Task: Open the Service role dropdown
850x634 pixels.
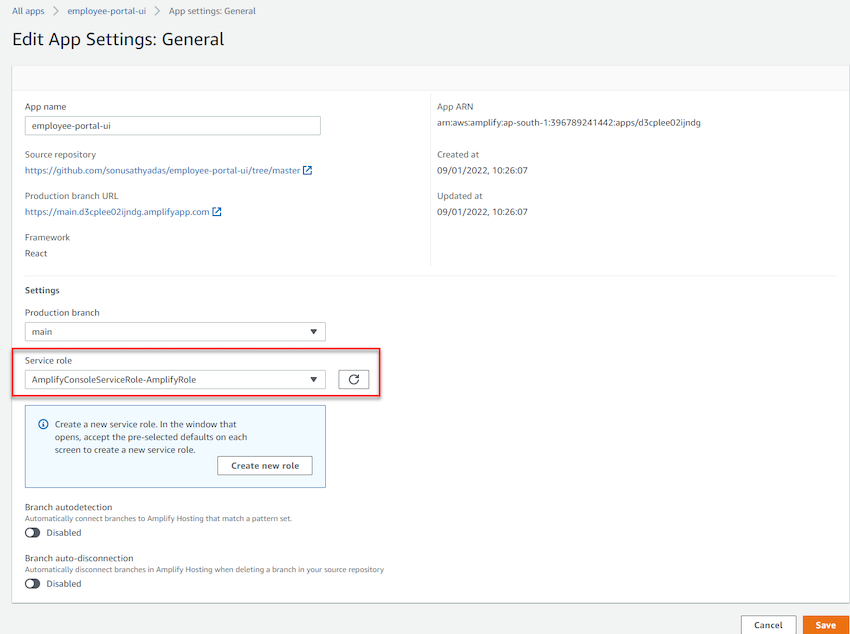Action: pos(175,379)
